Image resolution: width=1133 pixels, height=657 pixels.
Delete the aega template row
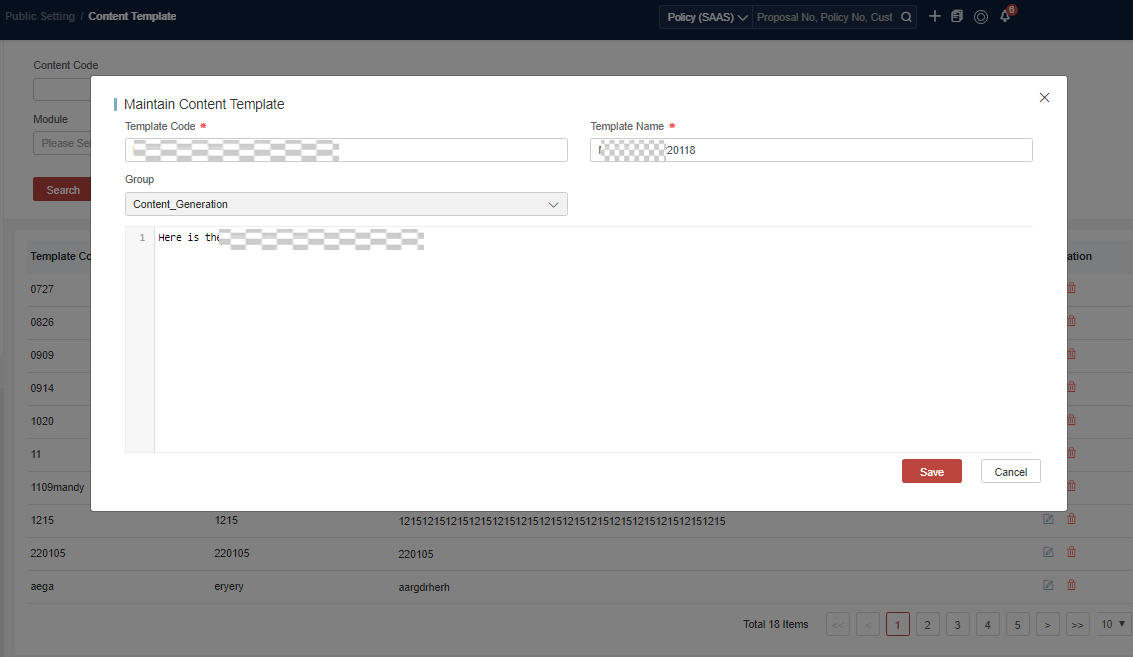(x=1071, y=585)
